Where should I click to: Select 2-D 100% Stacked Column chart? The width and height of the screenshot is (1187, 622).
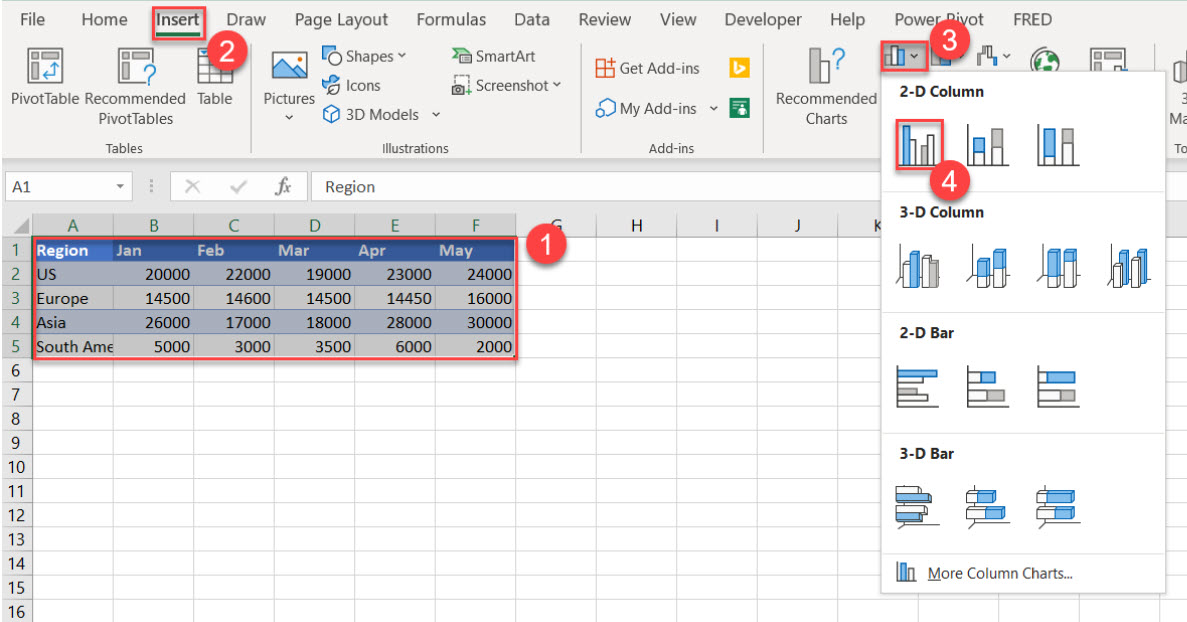click(1058, 145)
